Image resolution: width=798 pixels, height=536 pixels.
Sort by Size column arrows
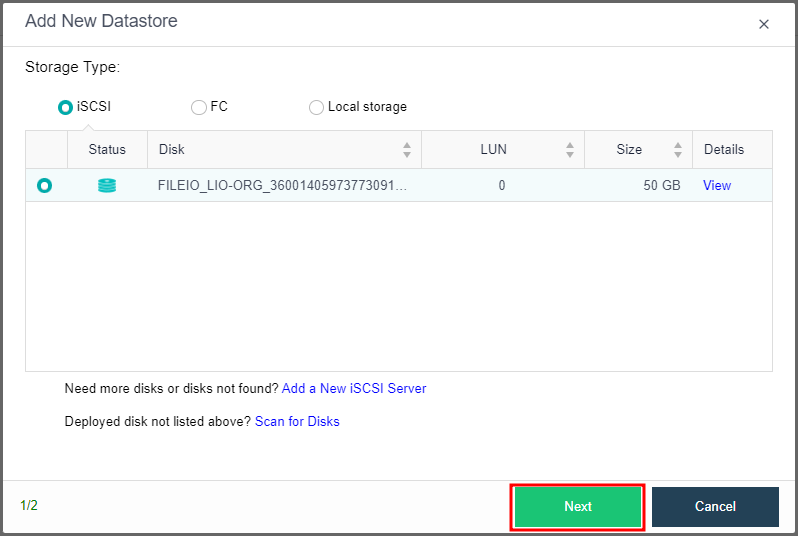[677, 150]
